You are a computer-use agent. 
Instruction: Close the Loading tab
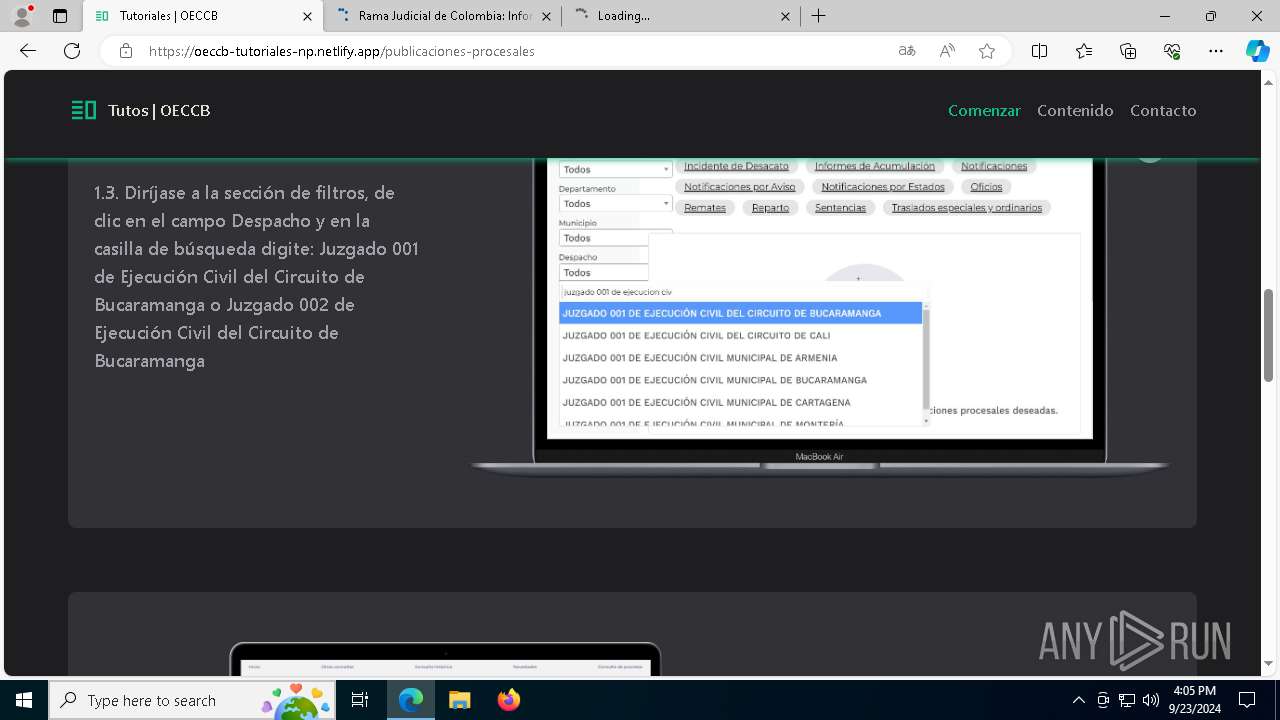pos(785,16)
